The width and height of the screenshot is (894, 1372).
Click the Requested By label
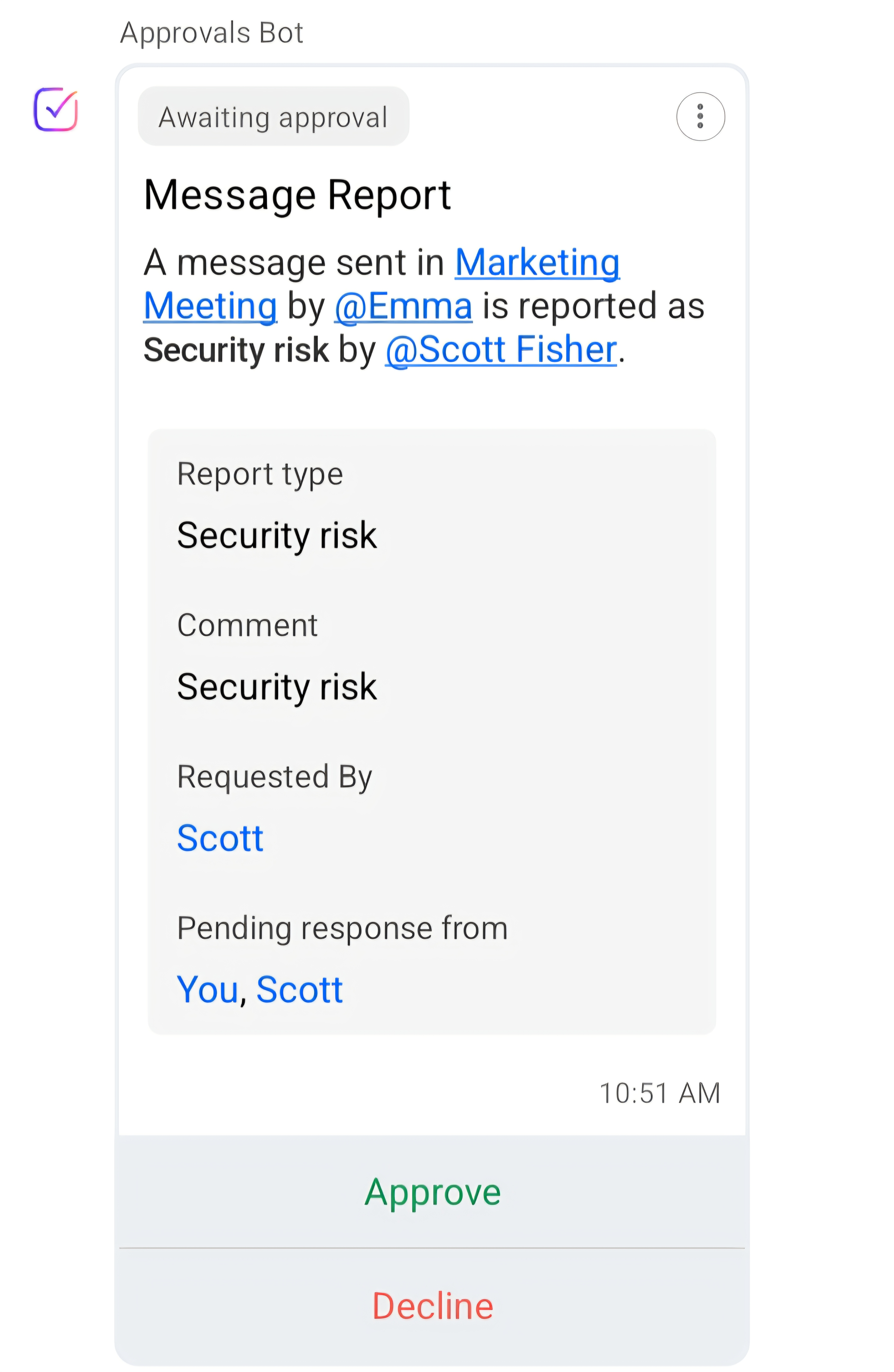[274, 777]
